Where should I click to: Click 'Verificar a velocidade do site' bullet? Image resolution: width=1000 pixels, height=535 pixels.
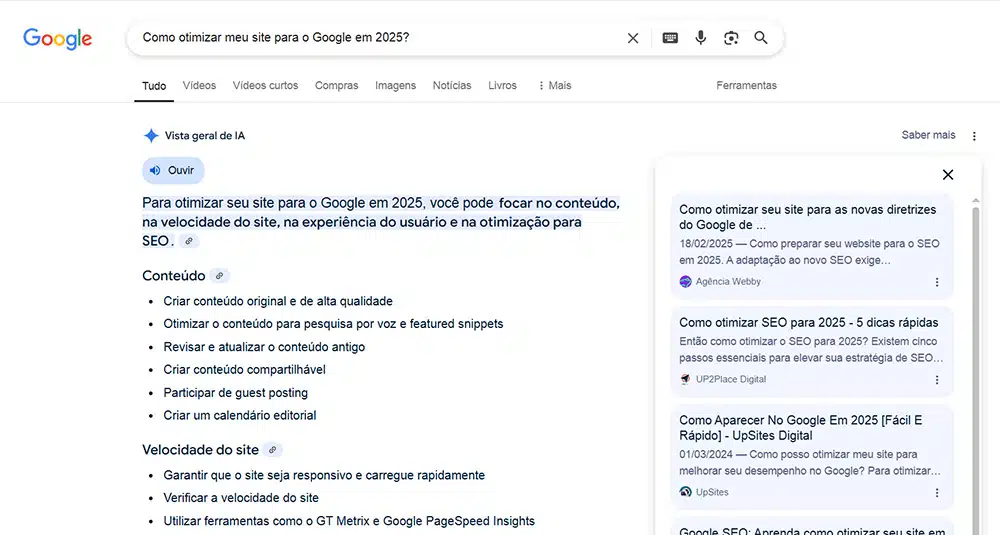coord(241,498)
